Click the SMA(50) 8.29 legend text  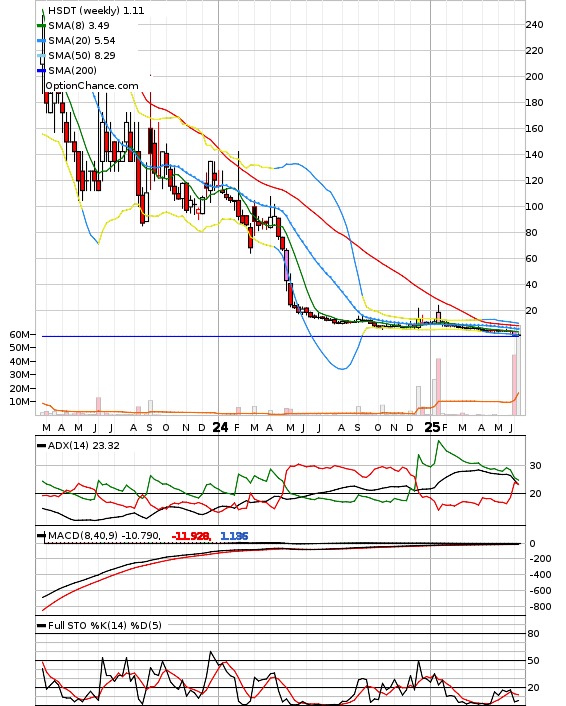[82, 55]
